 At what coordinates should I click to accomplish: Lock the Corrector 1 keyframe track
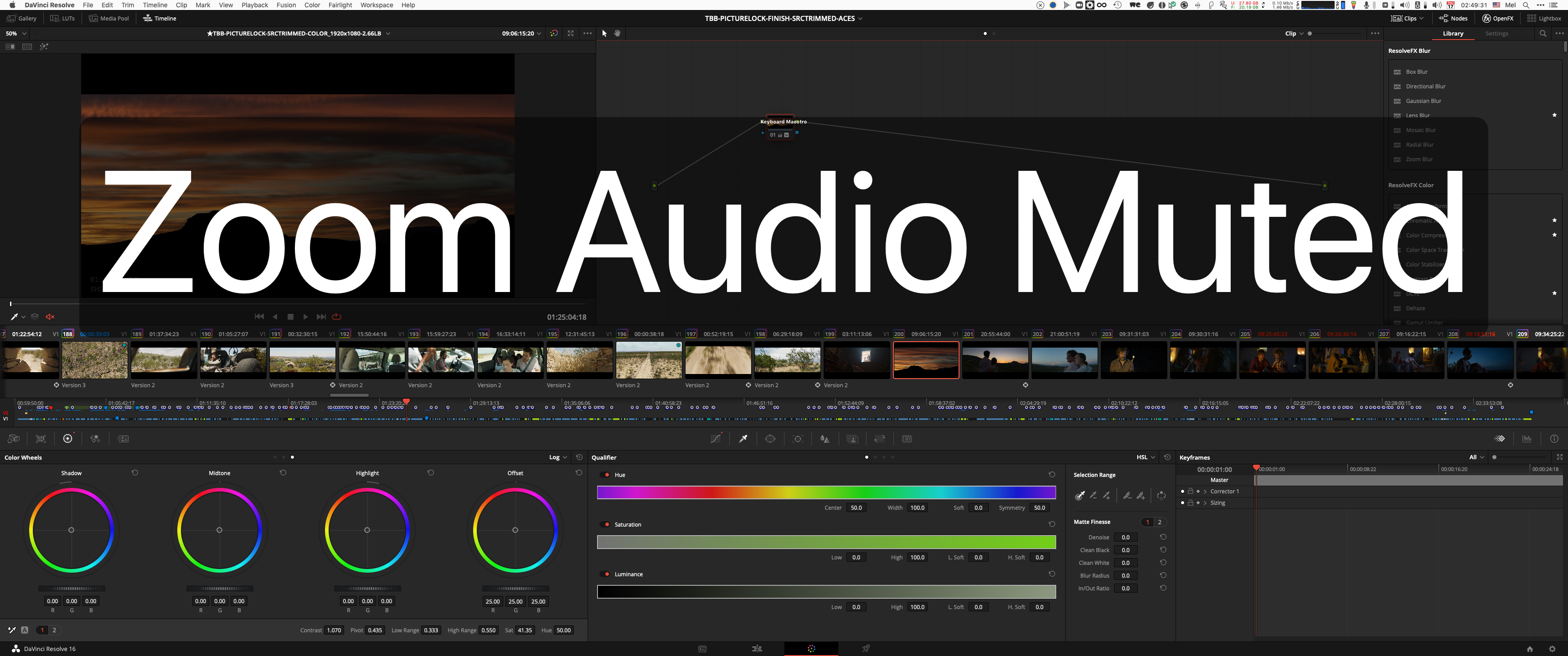click(1190, 491)
